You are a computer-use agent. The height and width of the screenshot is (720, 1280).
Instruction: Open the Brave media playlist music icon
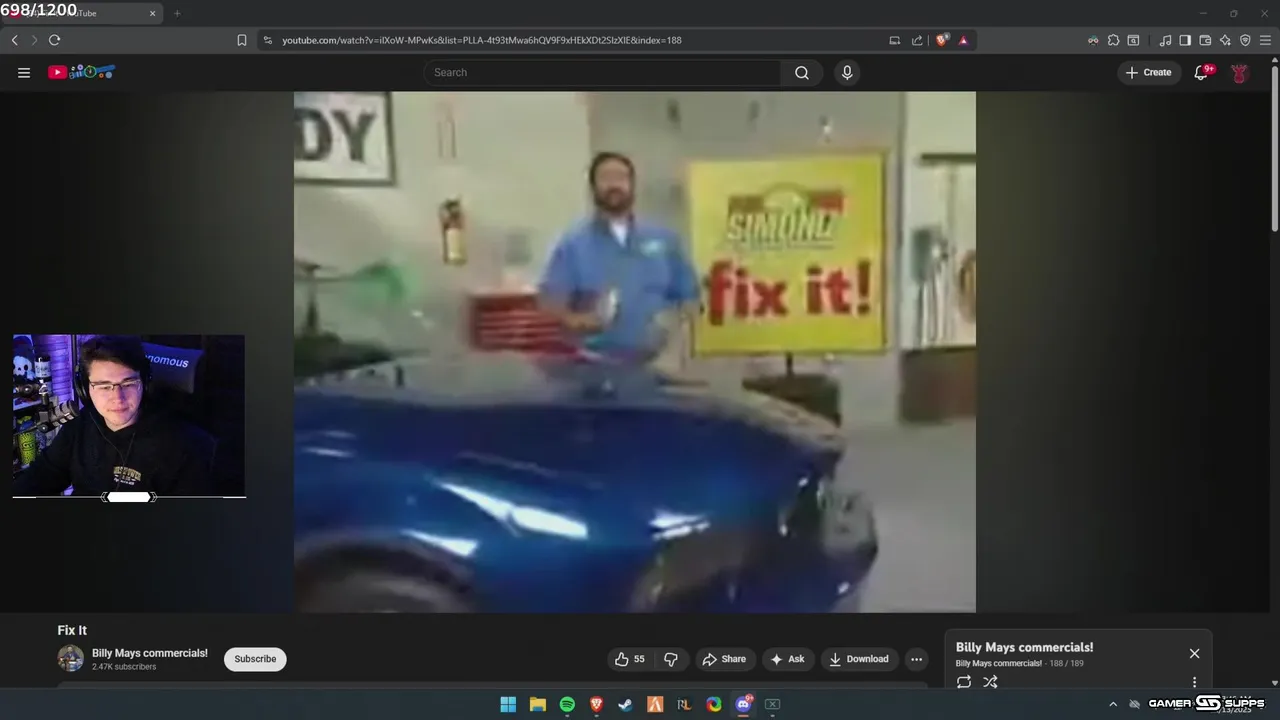1165,40
